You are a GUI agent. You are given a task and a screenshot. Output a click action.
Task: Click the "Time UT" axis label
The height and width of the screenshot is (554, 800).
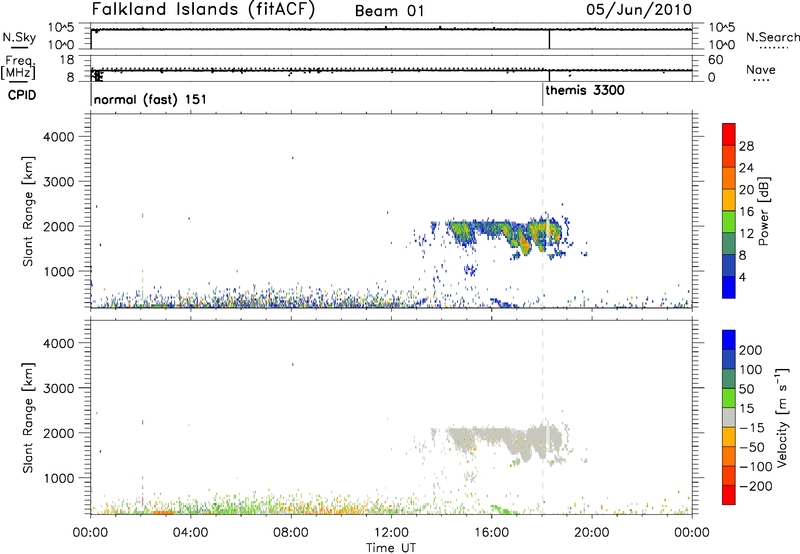tap(391, 548)
